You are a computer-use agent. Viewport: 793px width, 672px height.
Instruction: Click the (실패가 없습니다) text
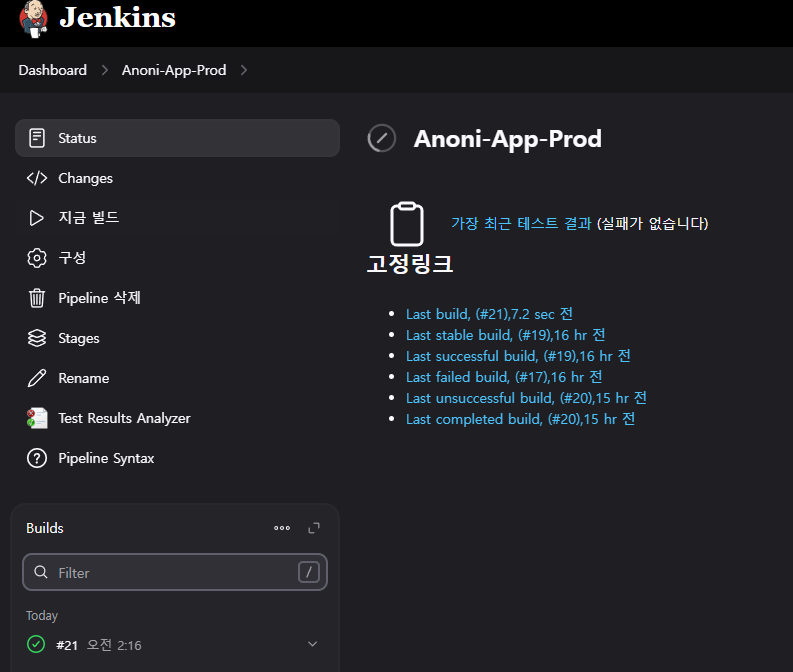point(653,223)
